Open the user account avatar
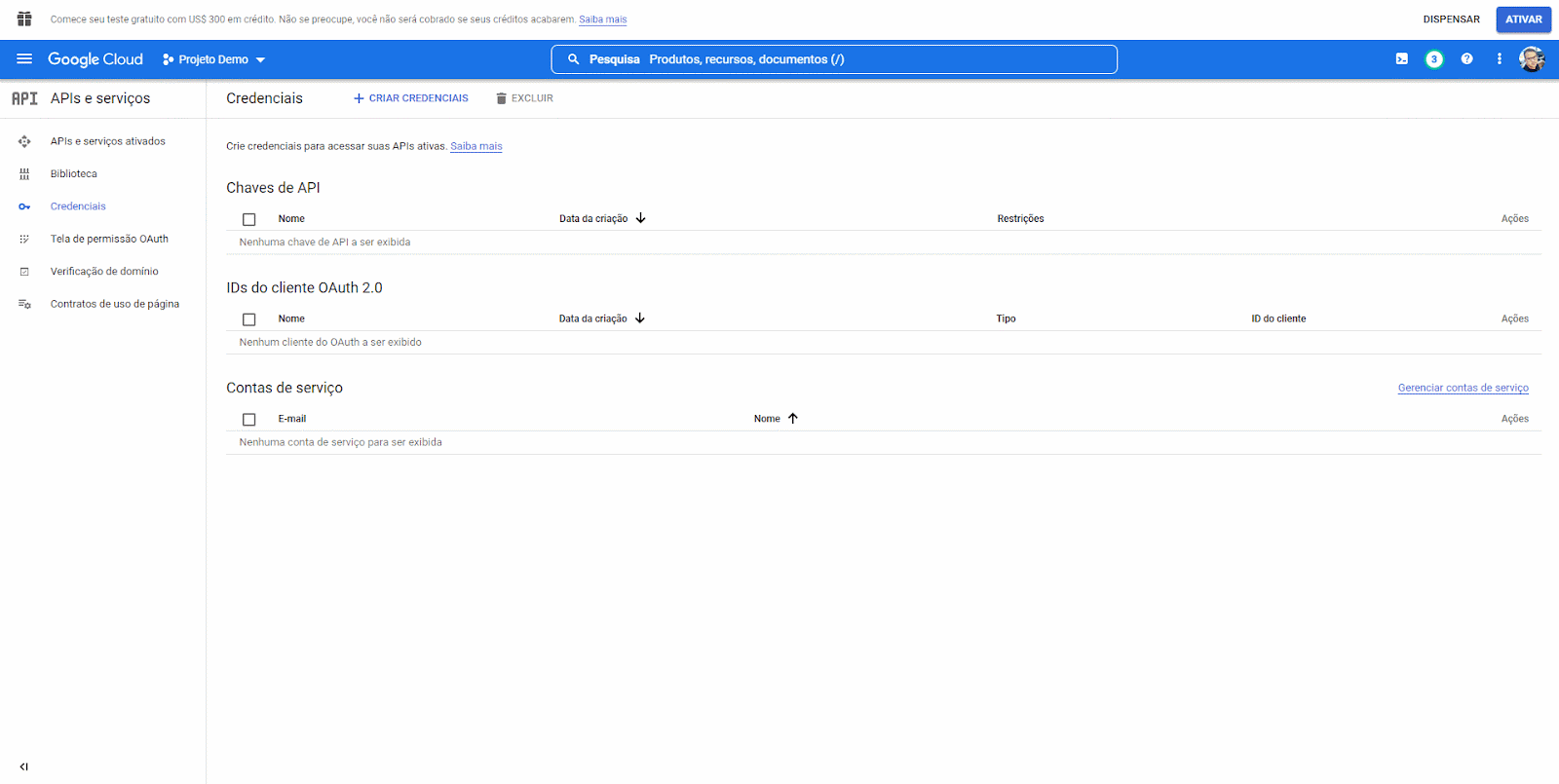The image size is (1559, 784). tap(1532, 59)
